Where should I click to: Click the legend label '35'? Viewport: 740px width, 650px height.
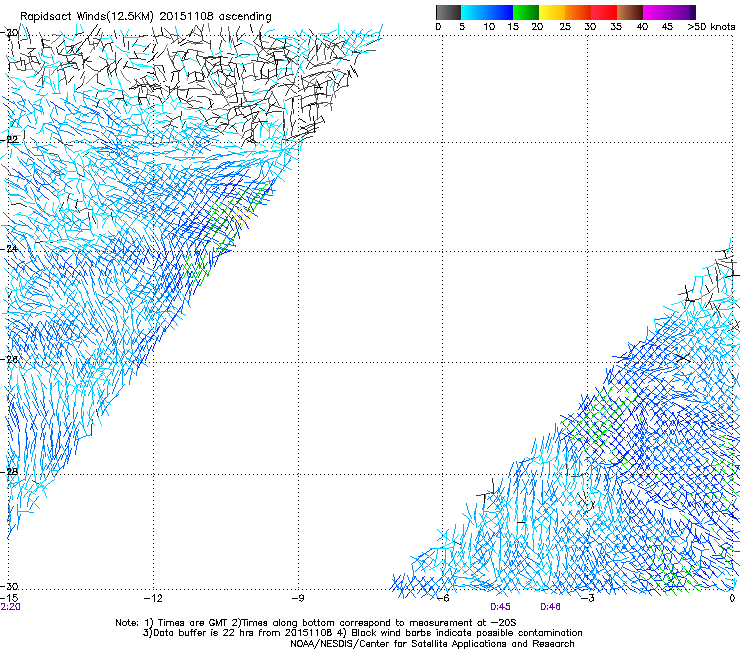point(616,27)
